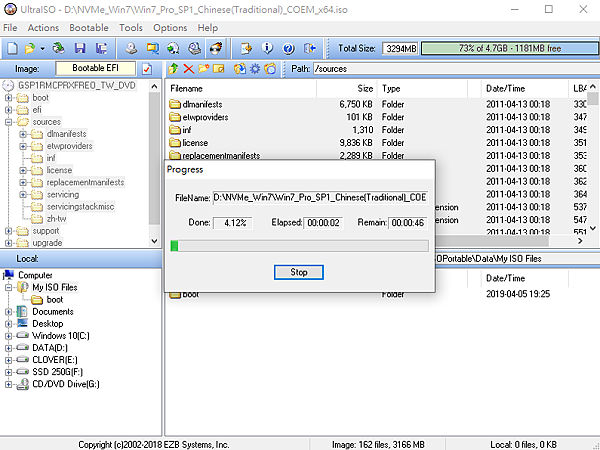Click the Open file folder icon

coord(29,49)
